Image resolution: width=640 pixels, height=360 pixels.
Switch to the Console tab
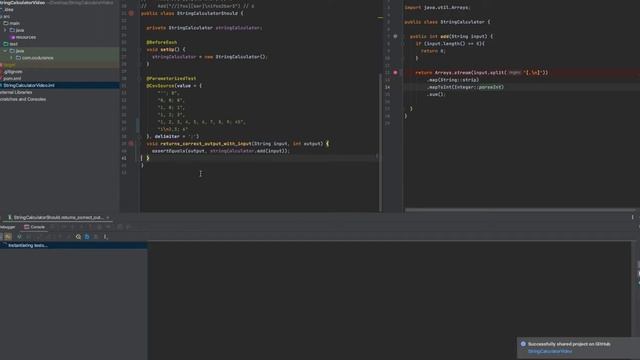coord(34,227)
